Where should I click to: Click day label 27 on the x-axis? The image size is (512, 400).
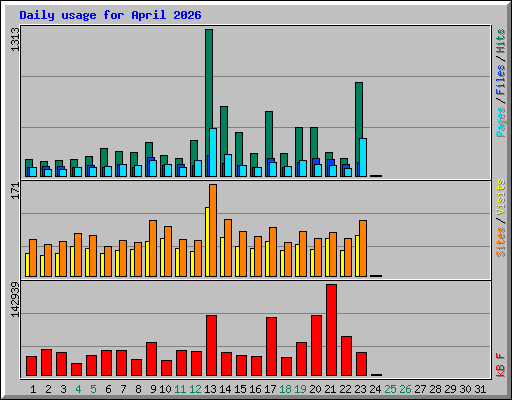click(420, 389)
